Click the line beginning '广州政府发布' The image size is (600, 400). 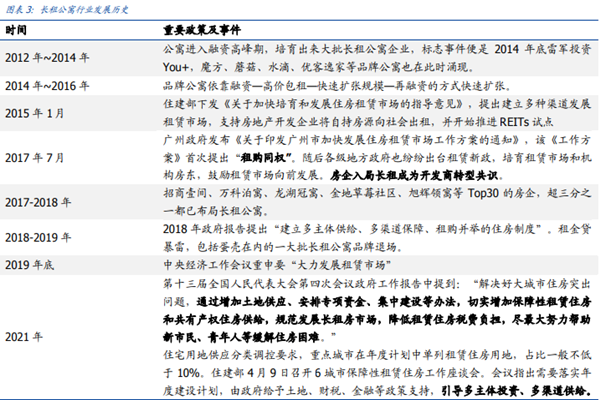377,140
